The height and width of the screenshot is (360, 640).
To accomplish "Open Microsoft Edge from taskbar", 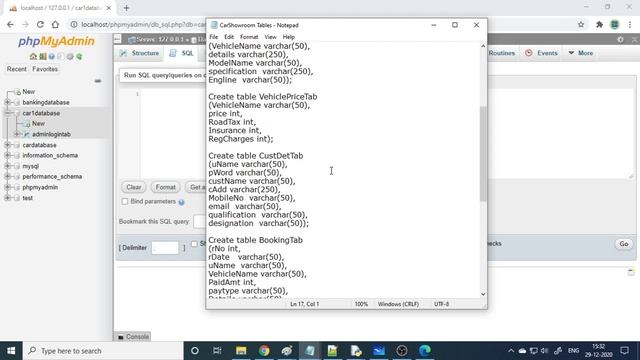I will 425,351.
